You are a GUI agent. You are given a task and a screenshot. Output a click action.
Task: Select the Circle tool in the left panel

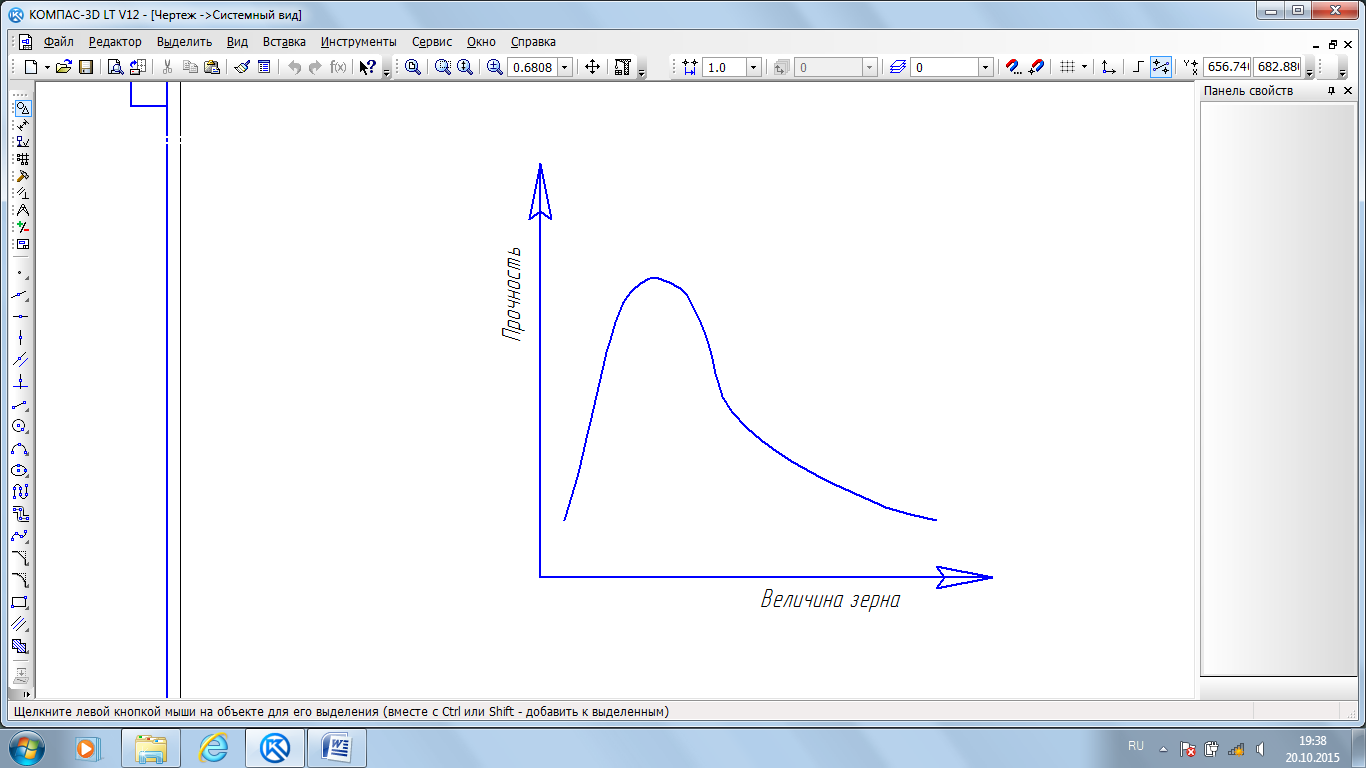pyautogui.click(x=21, y=426)
